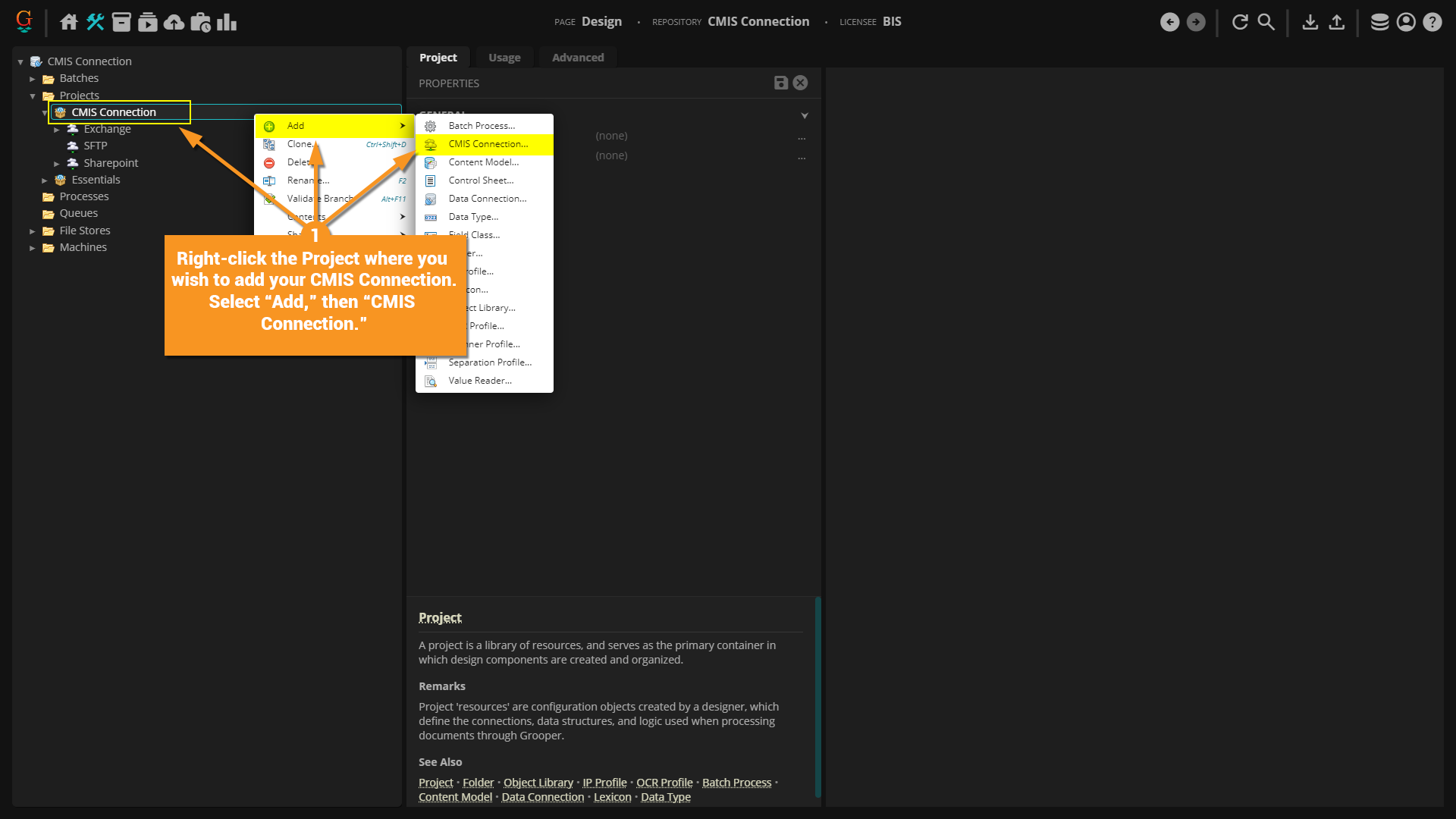1456x819 pixels.
Task: Expand the File Stores tree node
Action: click(33, 231)
